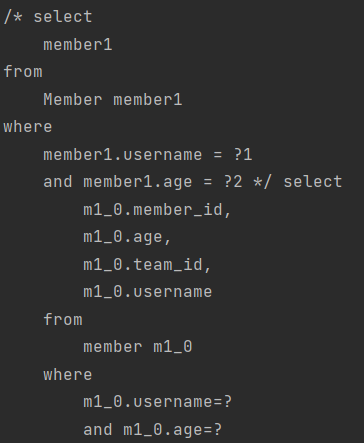Click the first unindented 'where' keyword
The width and height of the screenshot is (364, 443).
point(28,127)
